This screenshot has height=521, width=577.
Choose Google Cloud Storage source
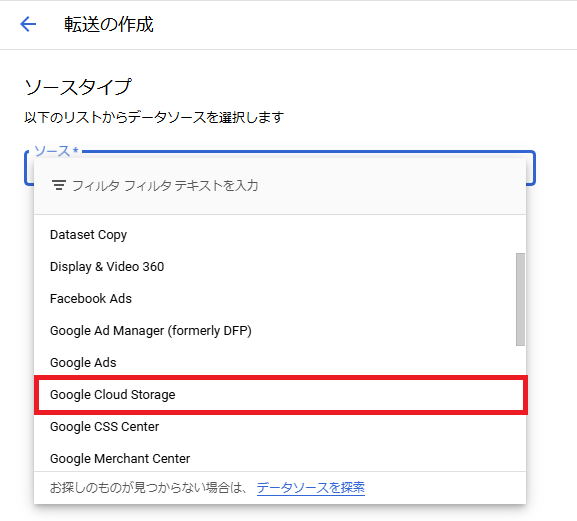(x=281, y=395)
